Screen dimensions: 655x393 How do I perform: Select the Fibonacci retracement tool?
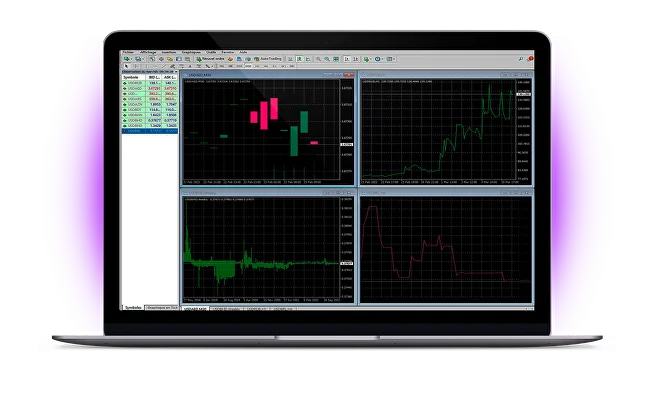(x=182, y=66)
